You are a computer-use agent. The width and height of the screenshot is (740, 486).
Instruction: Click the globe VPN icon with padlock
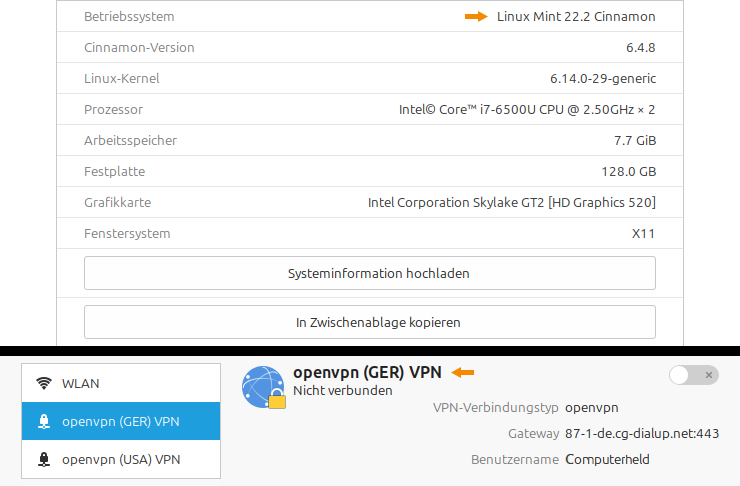click(263, 387)
